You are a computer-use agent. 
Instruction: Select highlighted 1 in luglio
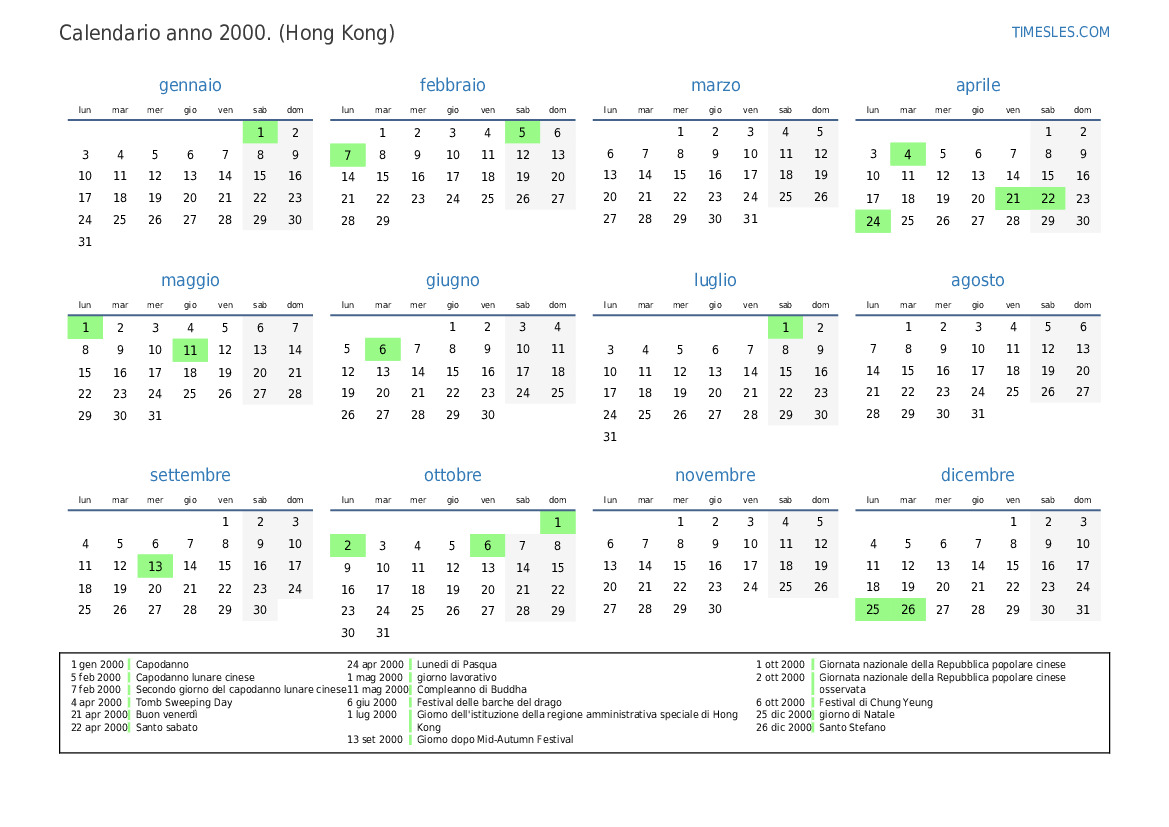(x=785, y=327)
